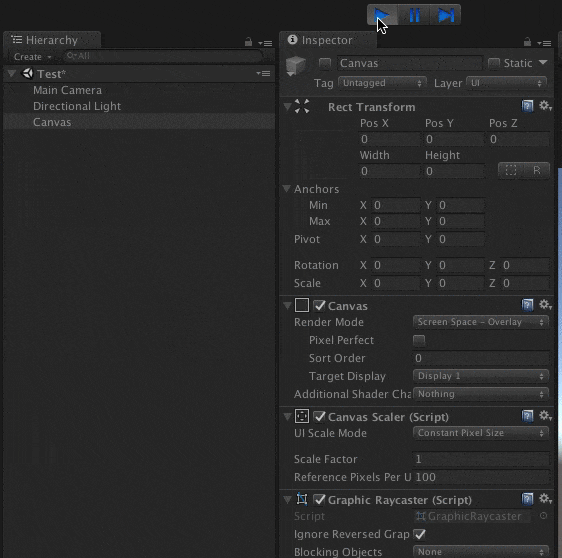Viewport: 562px width, 558px height.
Task: Click the Canvas component icon
Action: click(x=302, y=305)
